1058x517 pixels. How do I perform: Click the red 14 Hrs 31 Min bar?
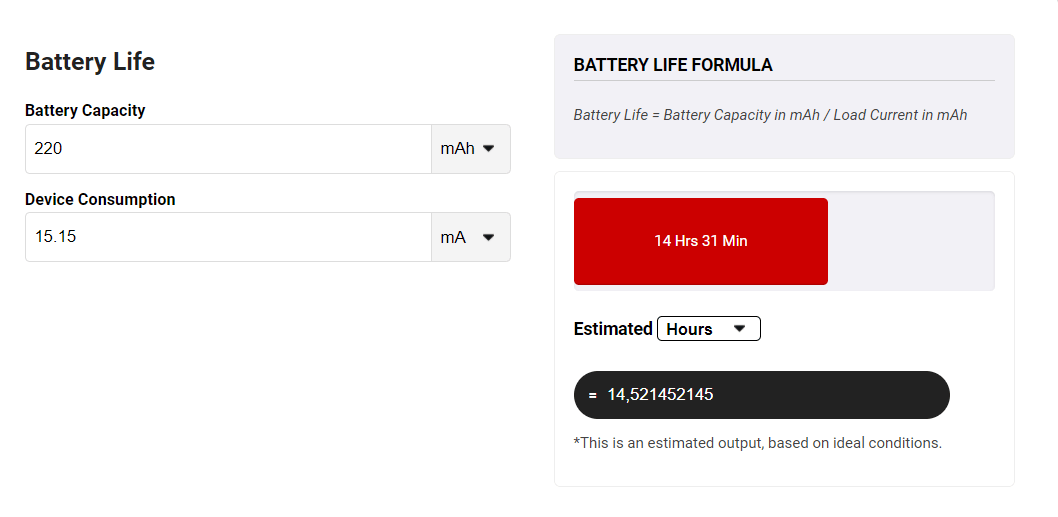tap(700, 241)
